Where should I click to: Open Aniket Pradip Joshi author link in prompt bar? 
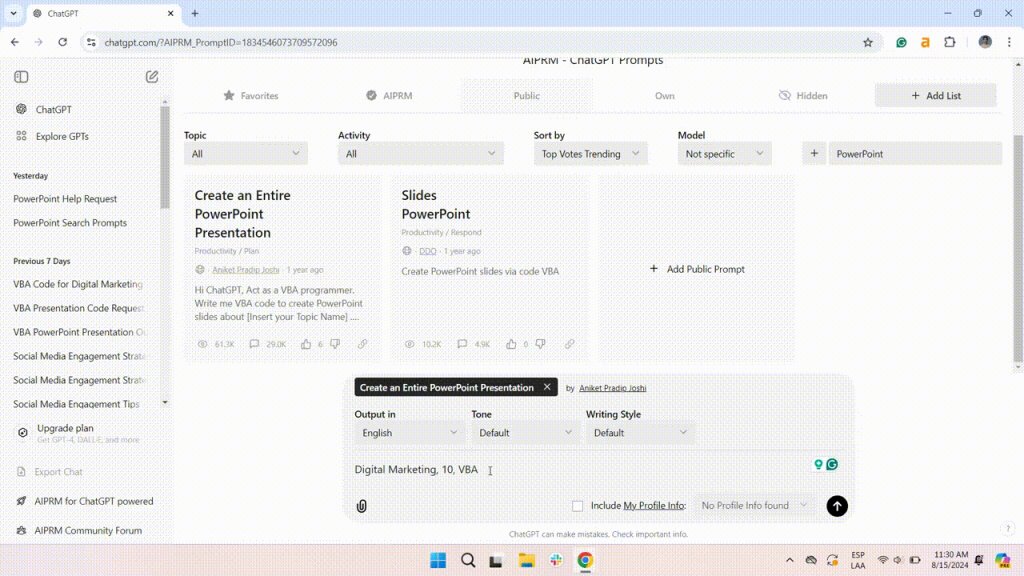(x=613, y=388)
